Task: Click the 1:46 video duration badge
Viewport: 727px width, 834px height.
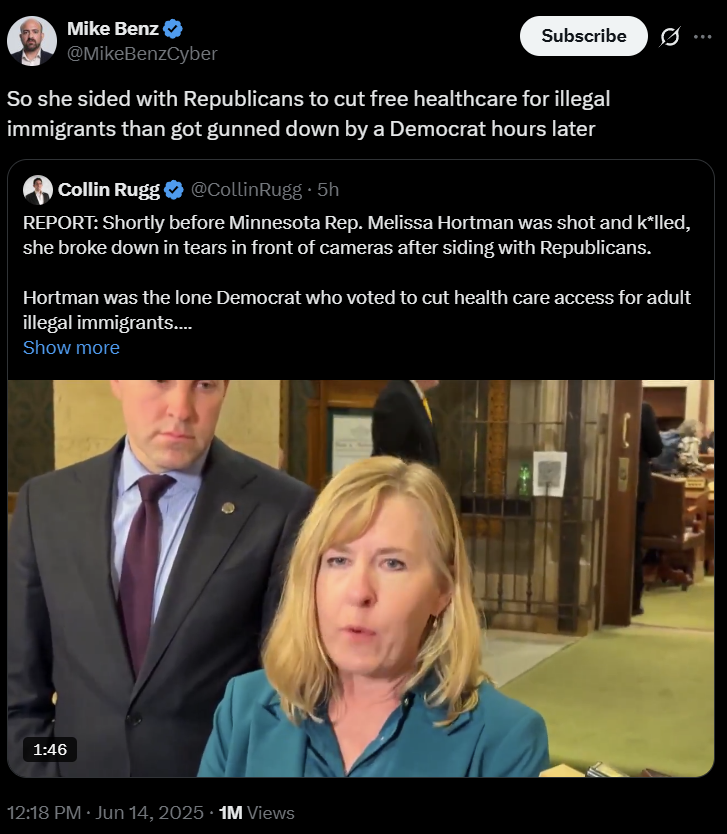Action: 50,749
